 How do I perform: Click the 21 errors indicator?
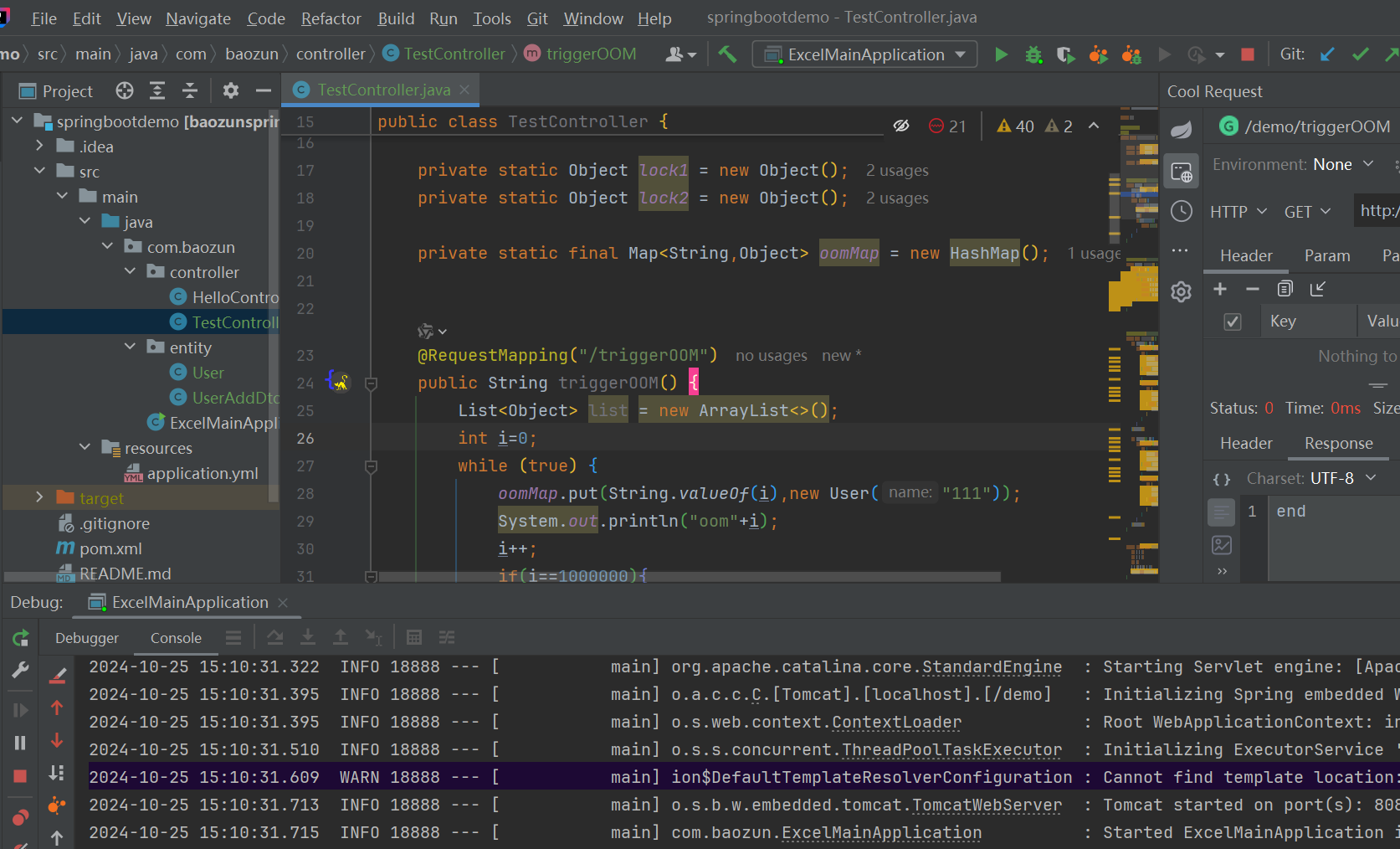click(x=947, y=126)
